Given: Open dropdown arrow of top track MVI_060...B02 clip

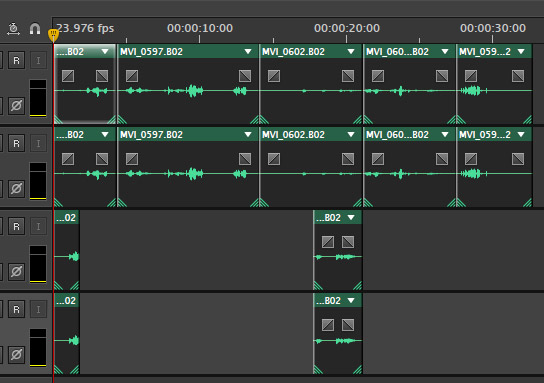Looking at the screenshot, I should coord(445,52).
